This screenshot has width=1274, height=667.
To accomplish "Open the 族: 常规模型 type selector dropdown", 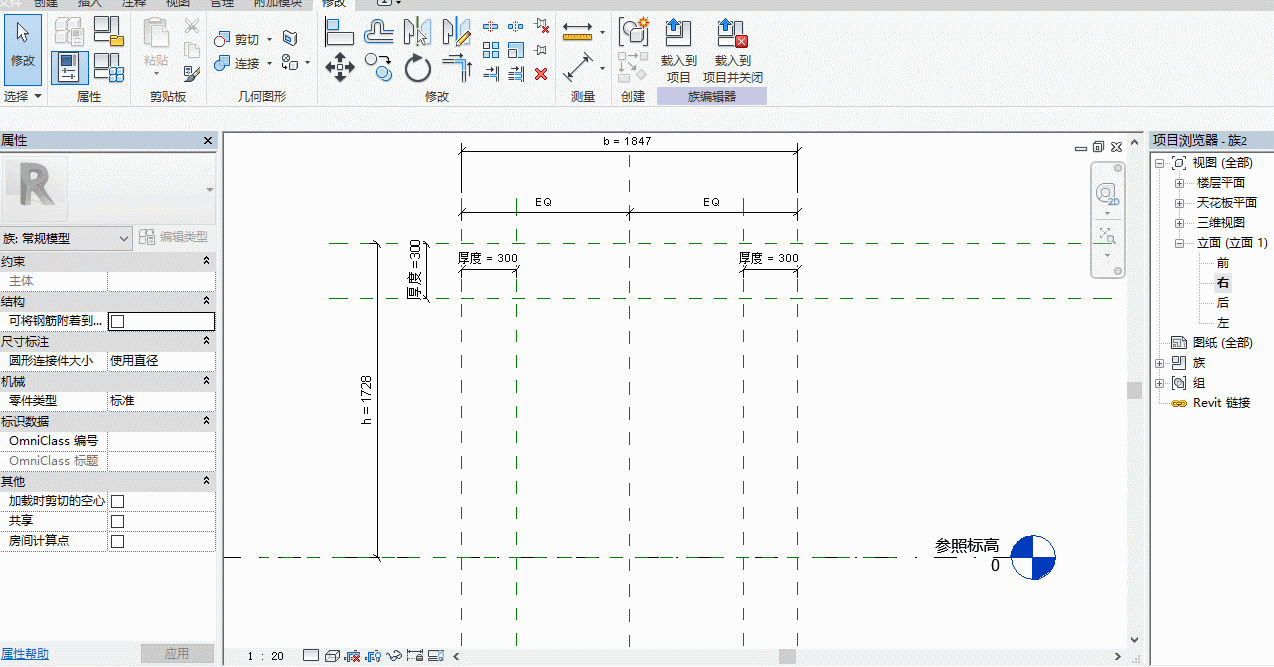I will coord(66,238).
